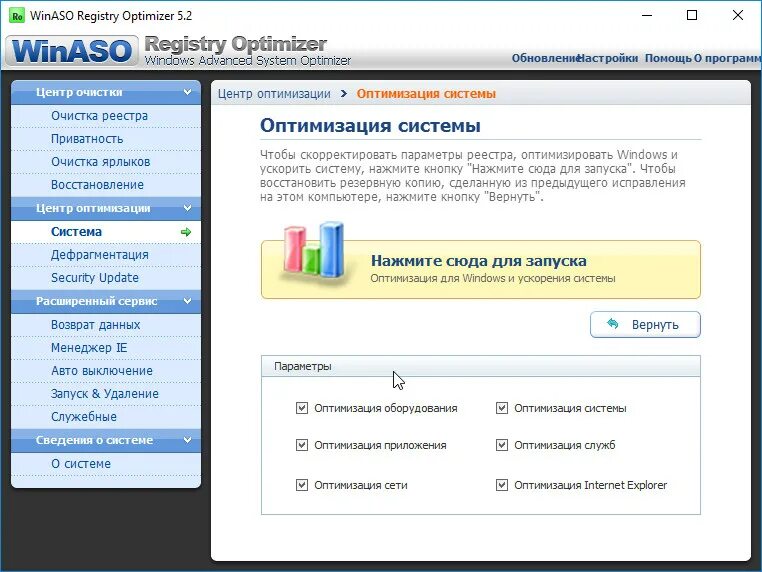
Task: Open Приватность in sidebar
Action: click(x=106, y=139)
